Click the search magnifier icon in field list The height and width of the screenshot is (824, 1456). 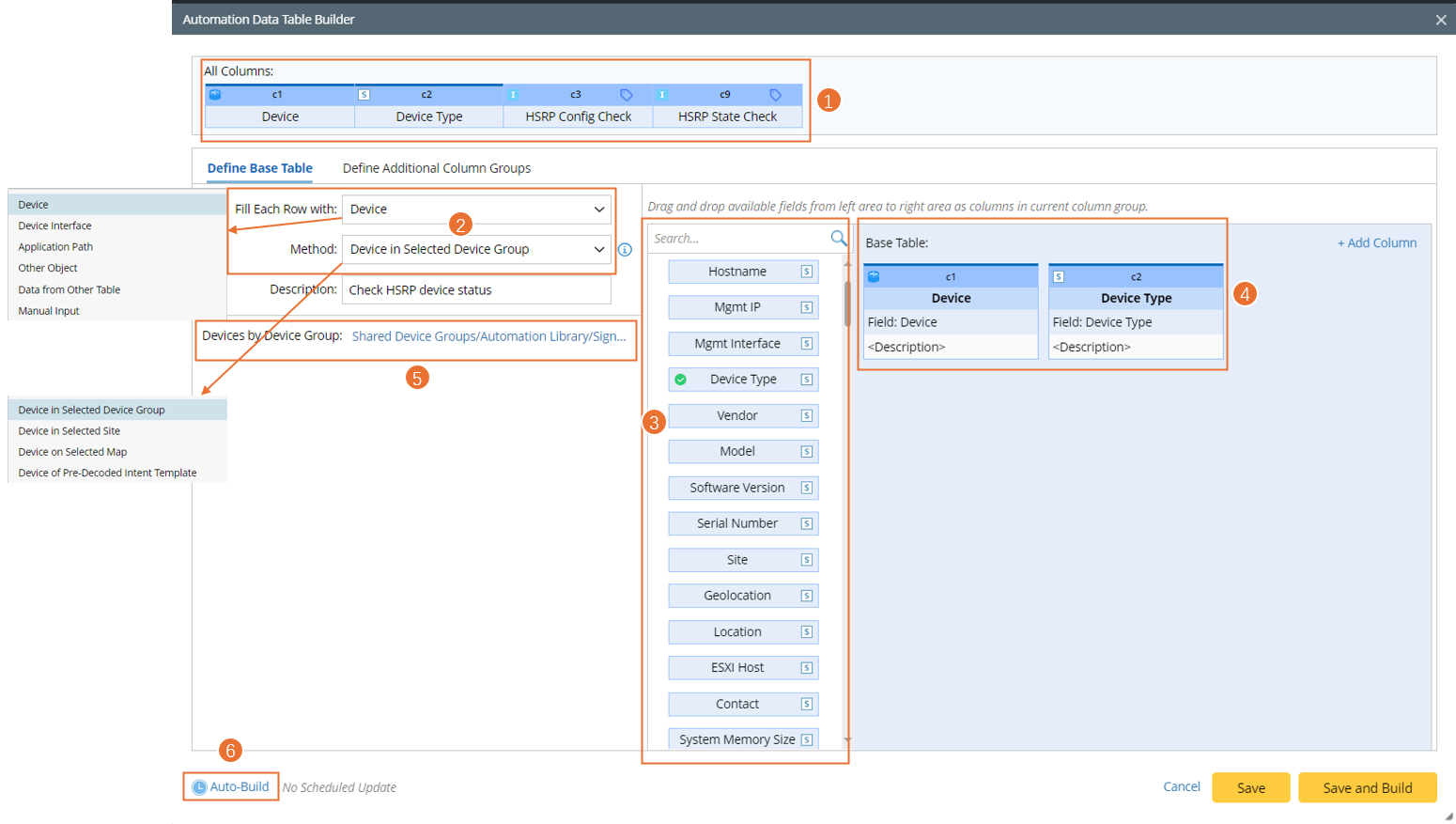click(838, 239)
